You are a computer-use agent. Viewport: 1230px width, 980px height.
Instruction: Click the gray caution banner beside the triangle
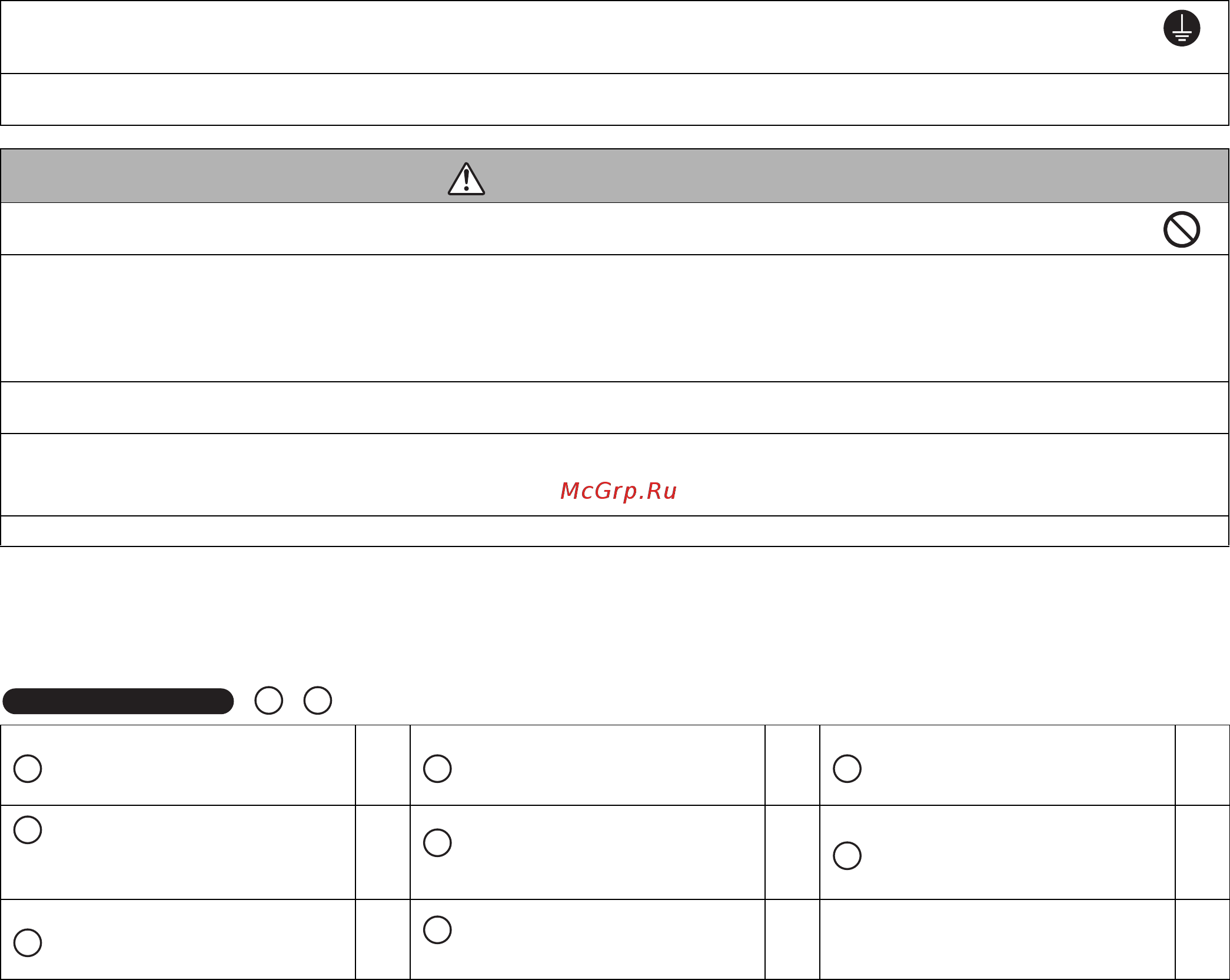[615, 176]
